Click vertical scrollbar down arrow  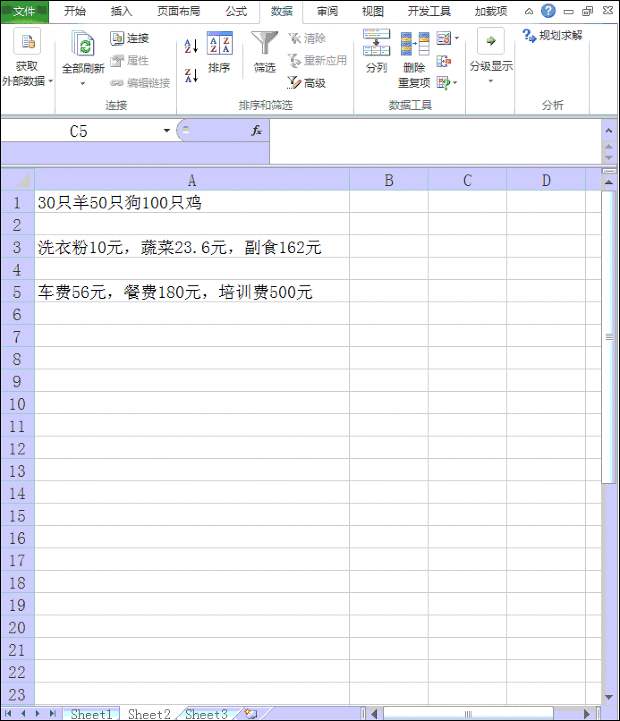(x=609, y=697)
